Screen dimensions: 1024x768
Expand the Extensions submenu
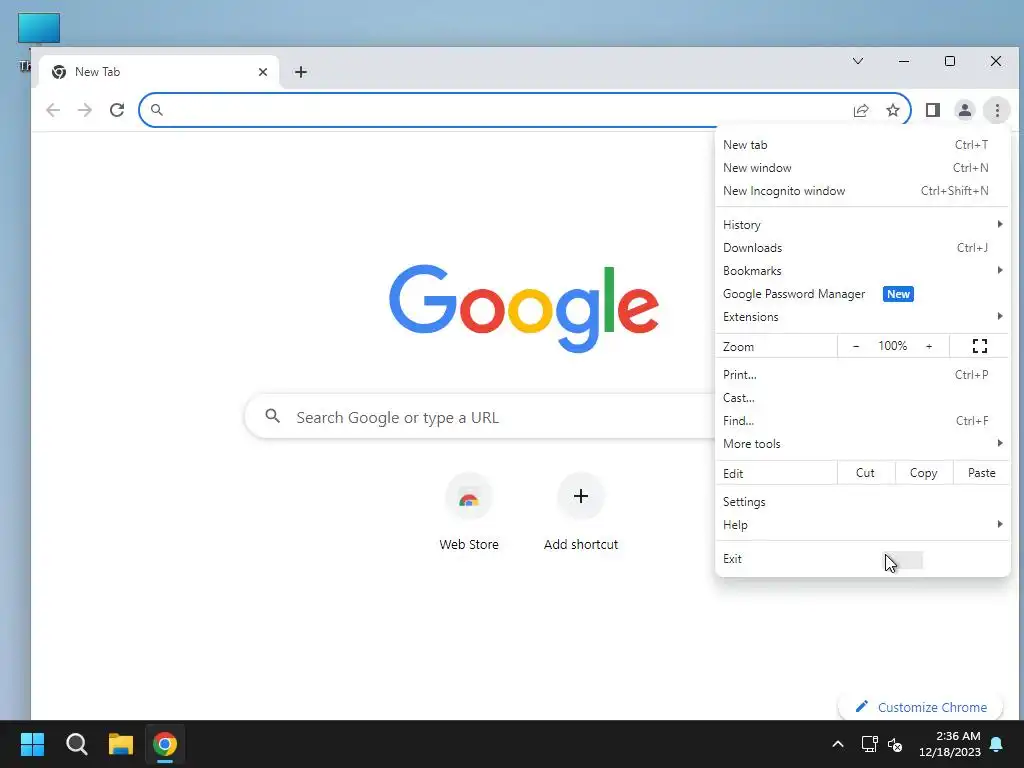click(862, 317)
